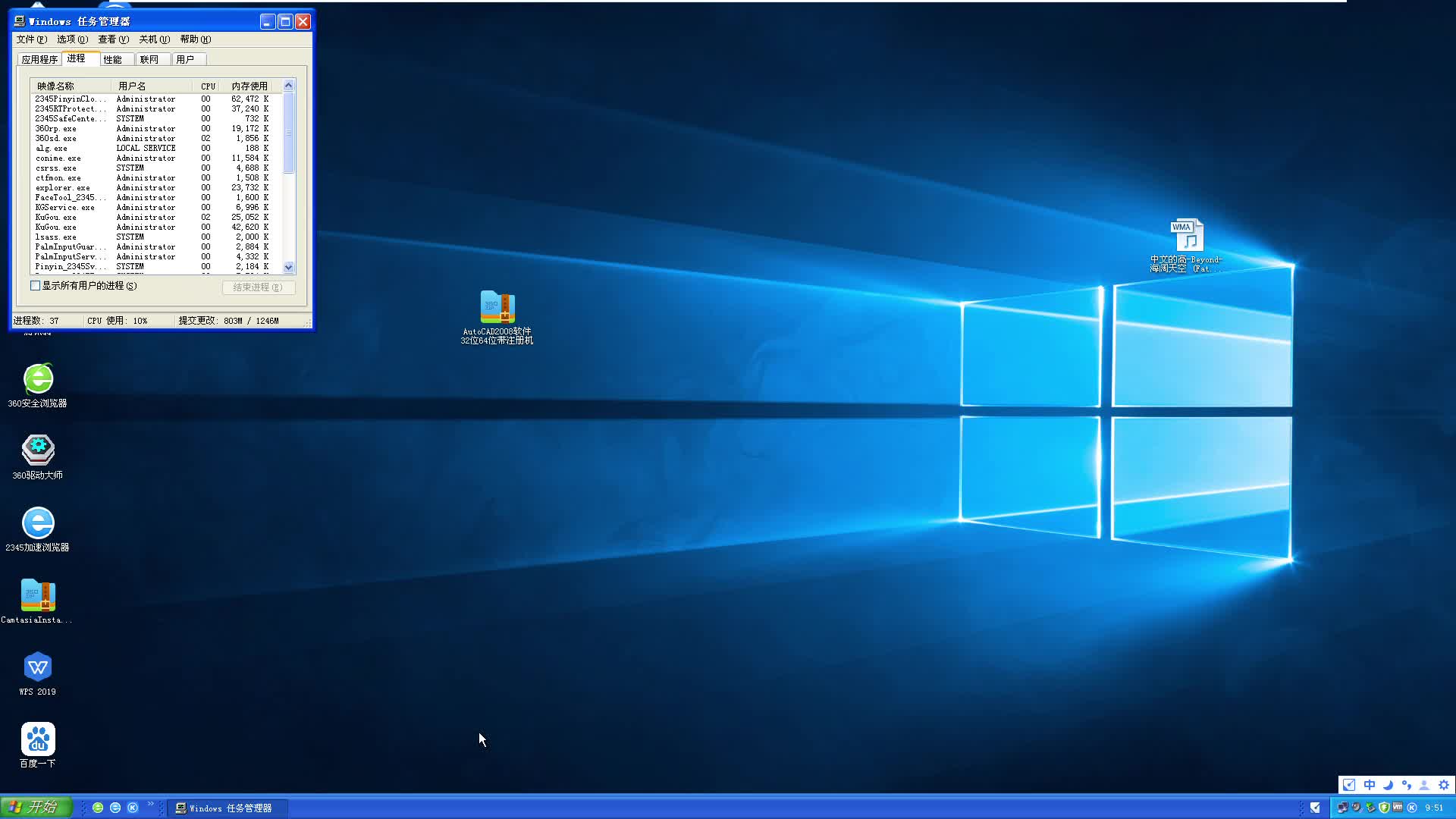Toggle the IME moon half-width mode
This screenshot has height=819, width=1456.
(x=1388, y=786)
